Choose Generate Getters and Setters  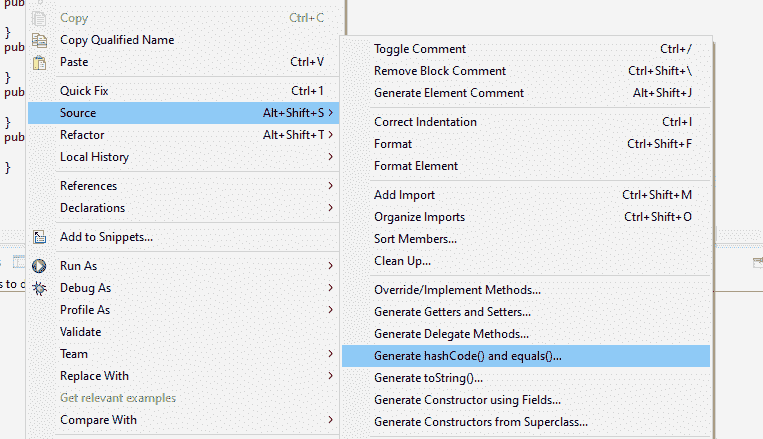[452, 312]
